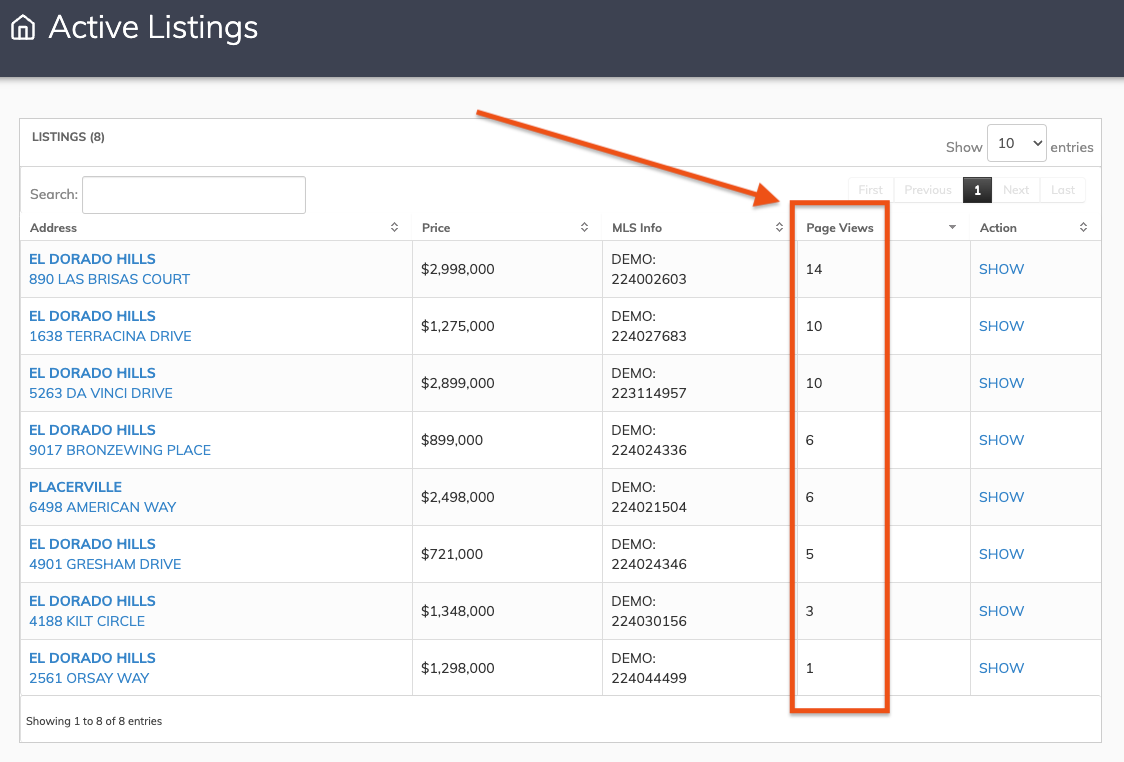Sort by Action column sort icon

[1083, 228]
